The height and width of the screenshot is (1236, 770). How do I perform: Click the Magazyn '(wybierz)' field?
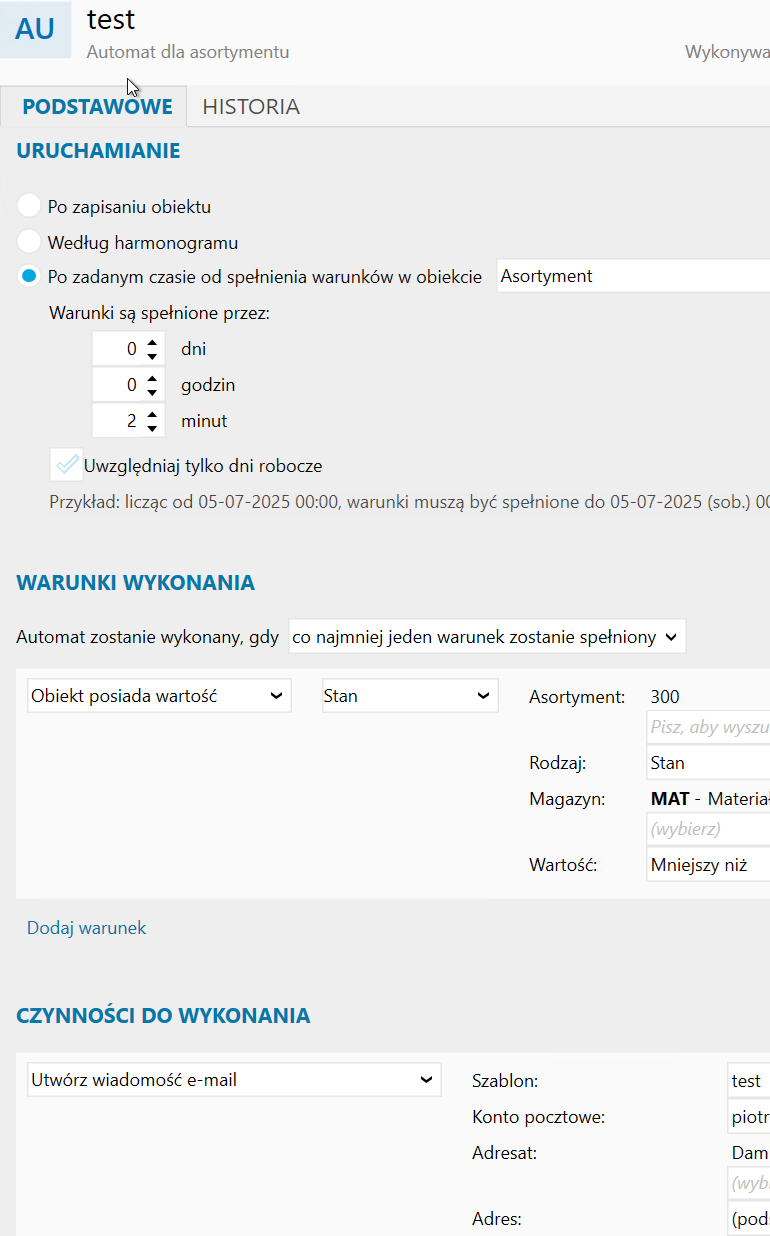[708, 829]
